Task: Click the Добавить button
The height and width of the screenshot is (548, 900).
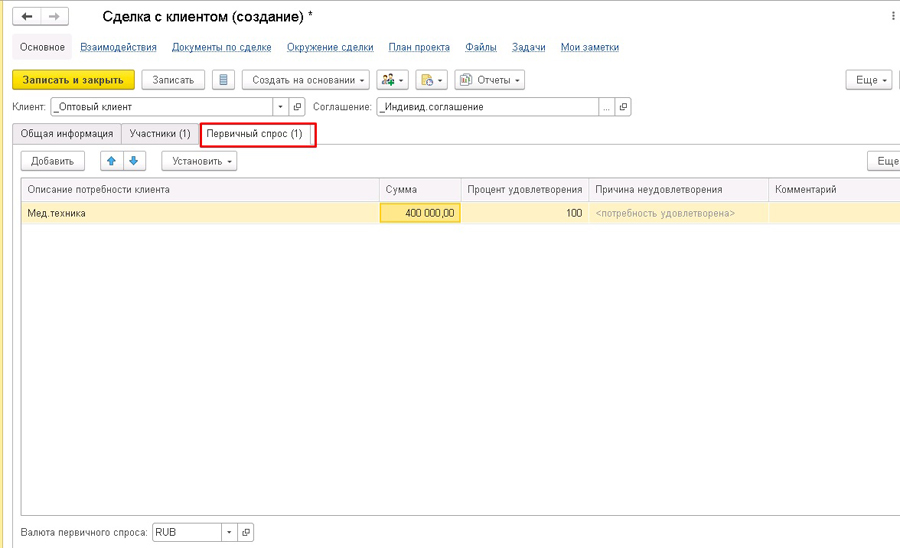Action: (x=52, y=161)
